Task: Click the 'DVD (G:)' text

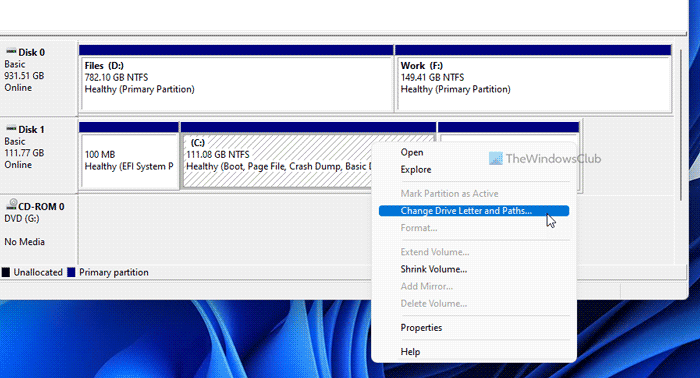Action: [22, 218]
